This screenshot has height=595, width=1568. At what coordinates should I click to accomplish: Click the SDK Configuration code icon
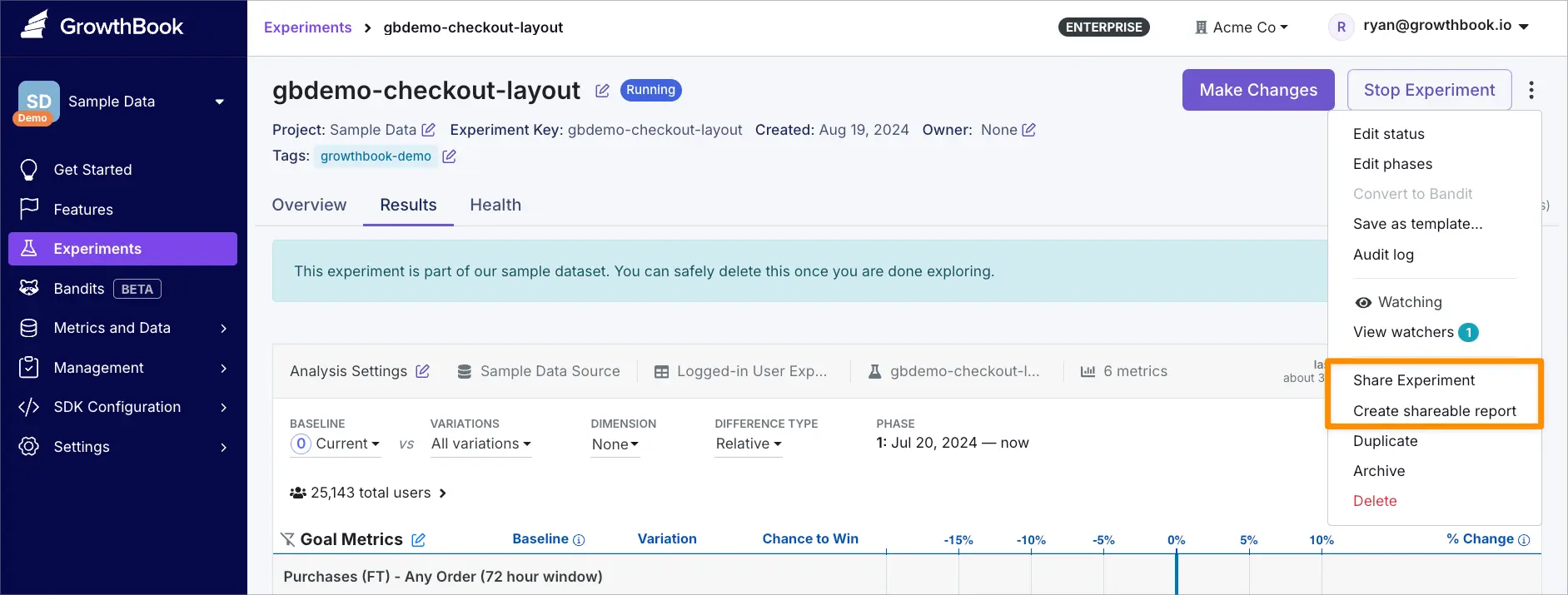29,407
